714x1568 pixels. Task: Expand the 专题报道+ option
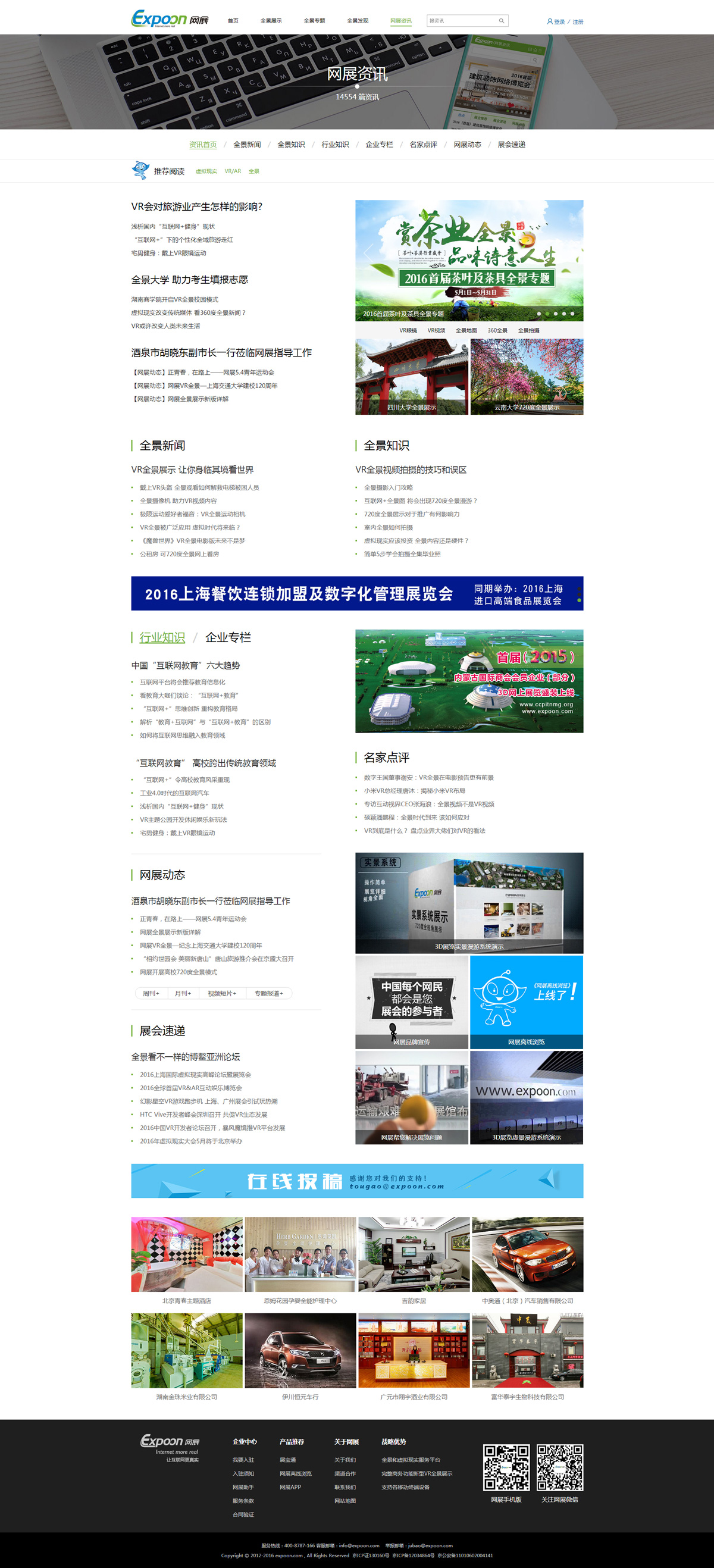tap(268, 993)
